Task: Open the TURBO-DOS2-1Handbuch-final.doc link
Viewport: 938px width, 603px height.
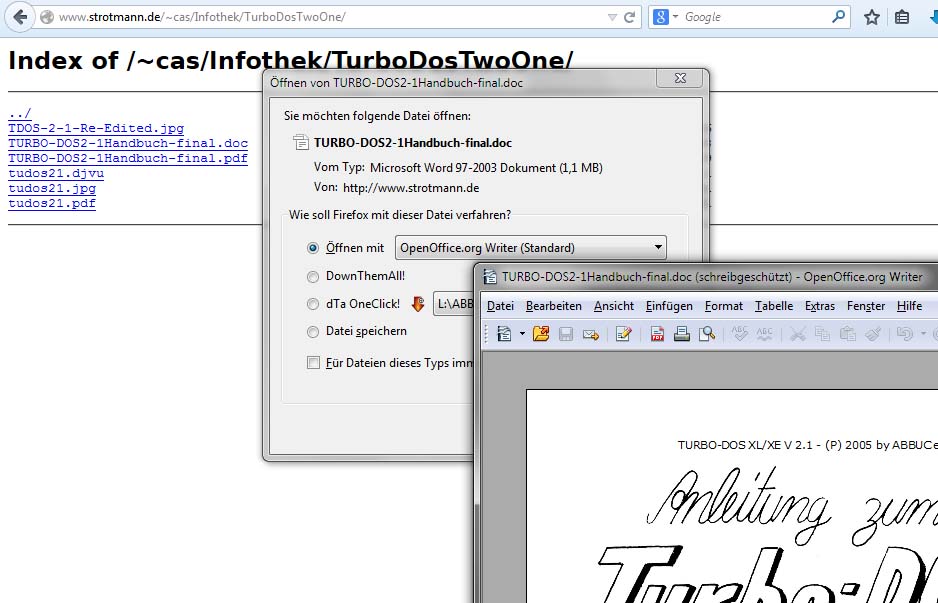Action: [128, 143]
